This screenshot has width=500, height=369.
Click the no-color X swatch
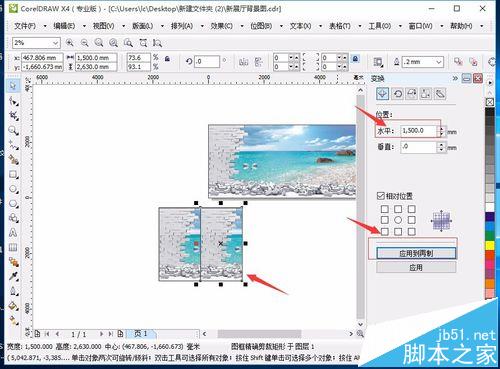tap(490, 102)
